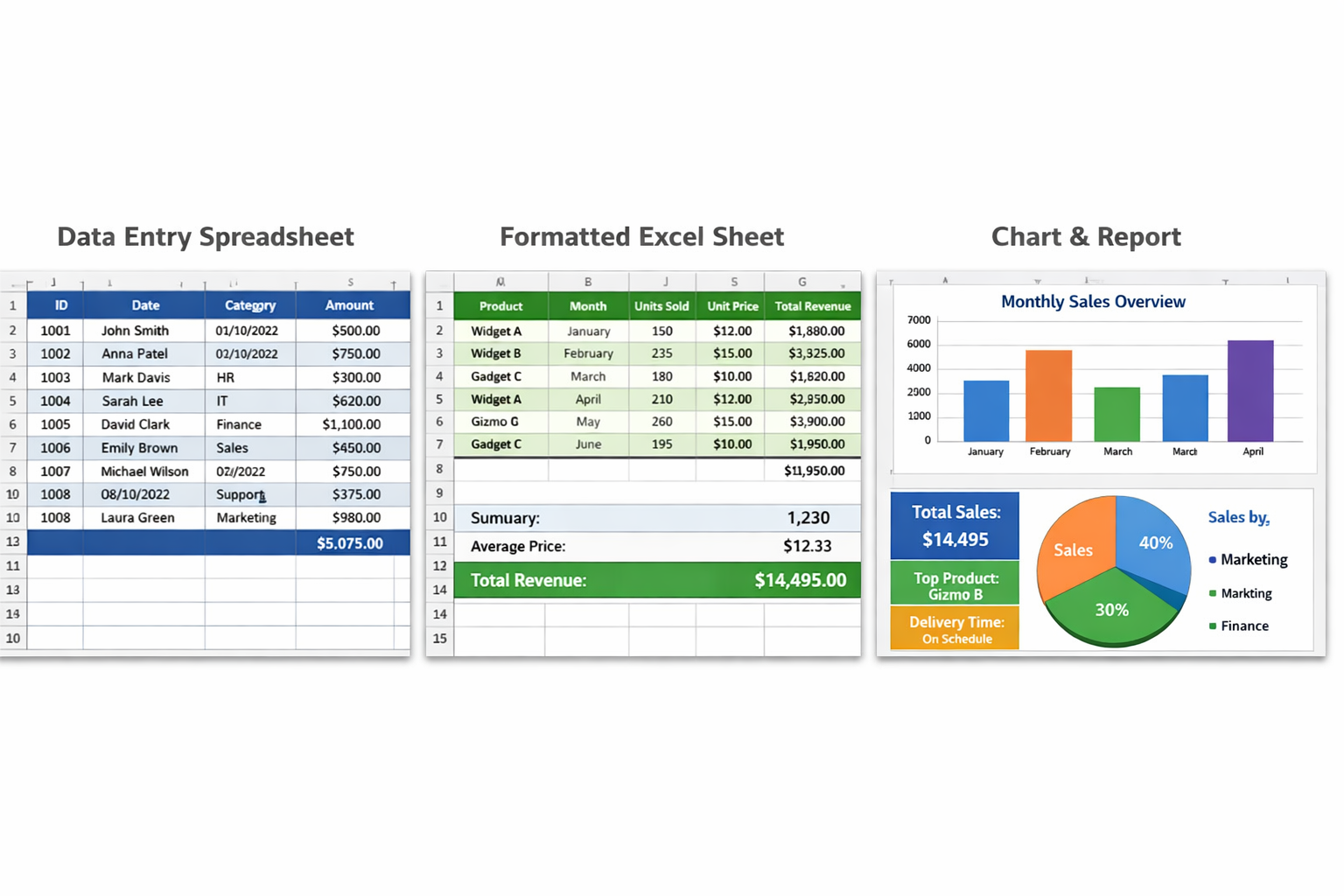The image size is (1344, 896).
Task: Click the blue Total Sales tile
Action: [955, 526]
